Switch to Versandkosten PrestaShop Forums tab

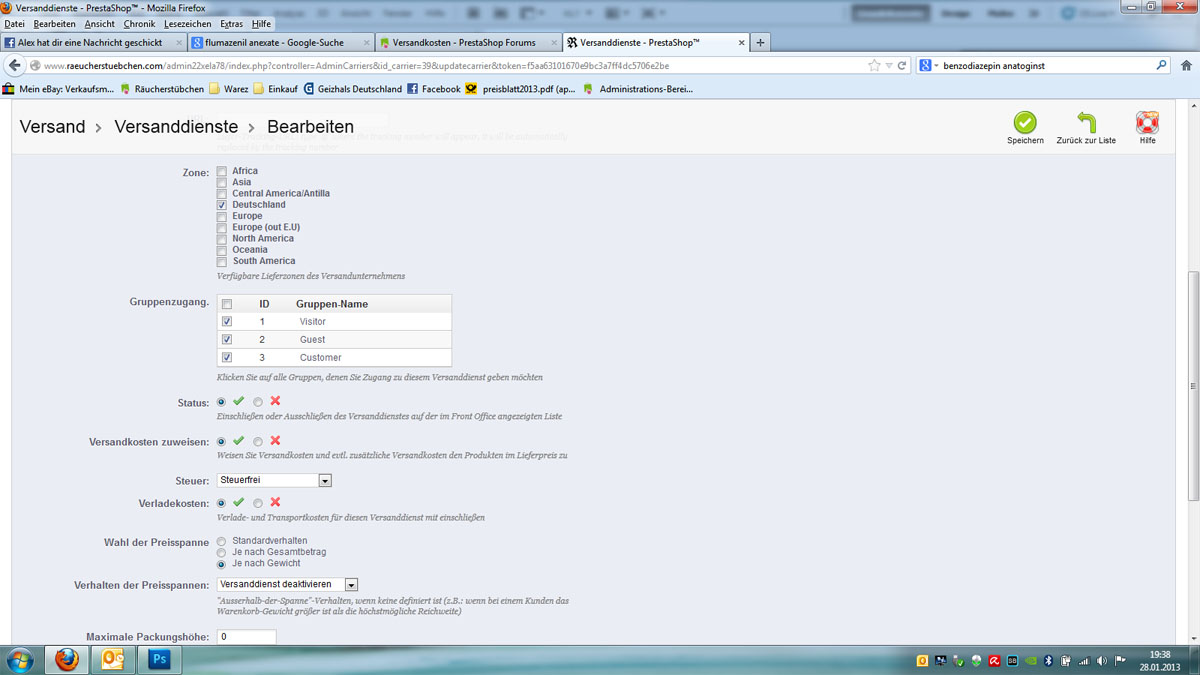pyautogui.click(x=468, y=43)
